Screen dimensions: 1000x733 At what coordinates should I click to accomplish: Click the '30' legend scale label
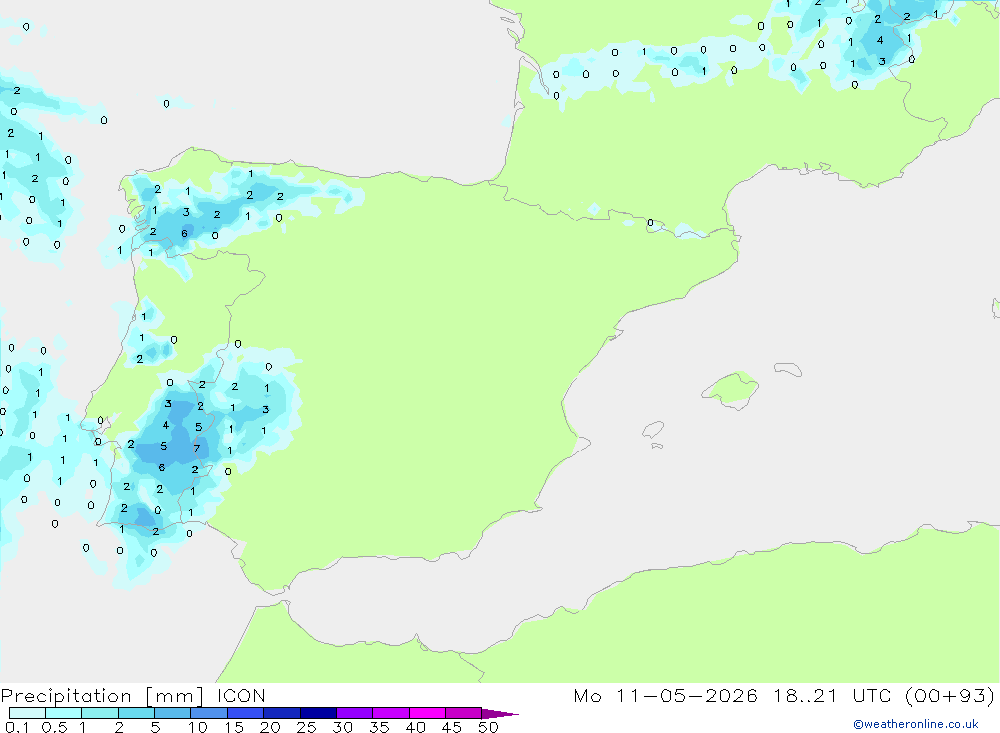(x=343, y=727)
